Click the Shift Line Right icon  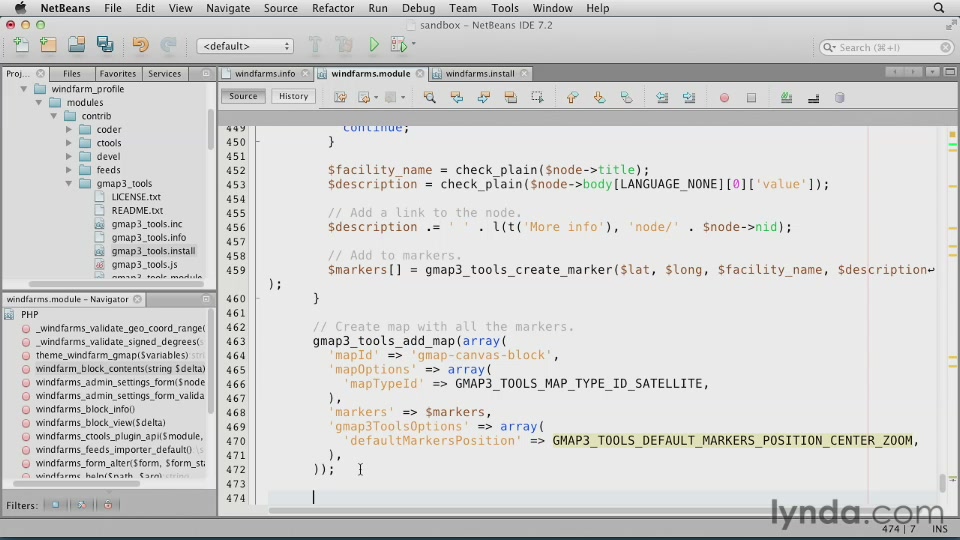click(x=689, y=97)
